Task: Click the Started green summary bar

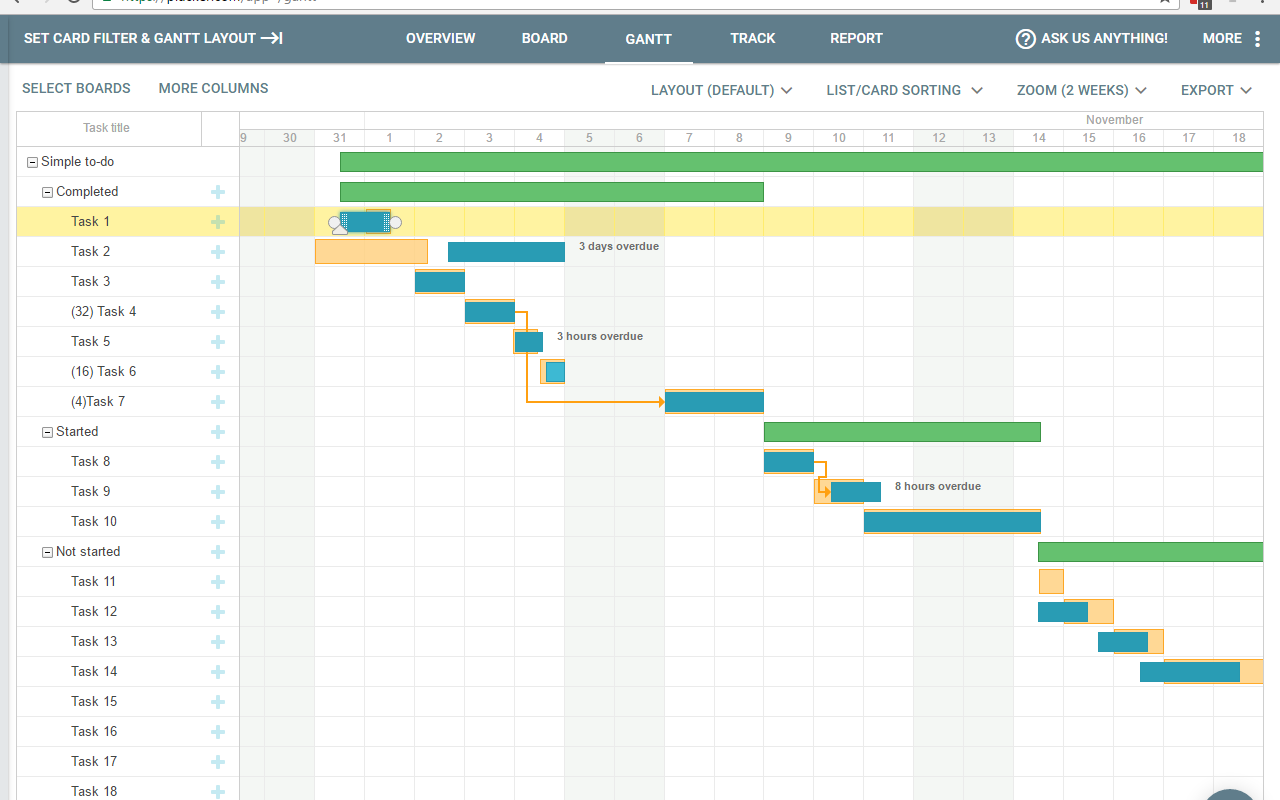Action: click(902, 432)
